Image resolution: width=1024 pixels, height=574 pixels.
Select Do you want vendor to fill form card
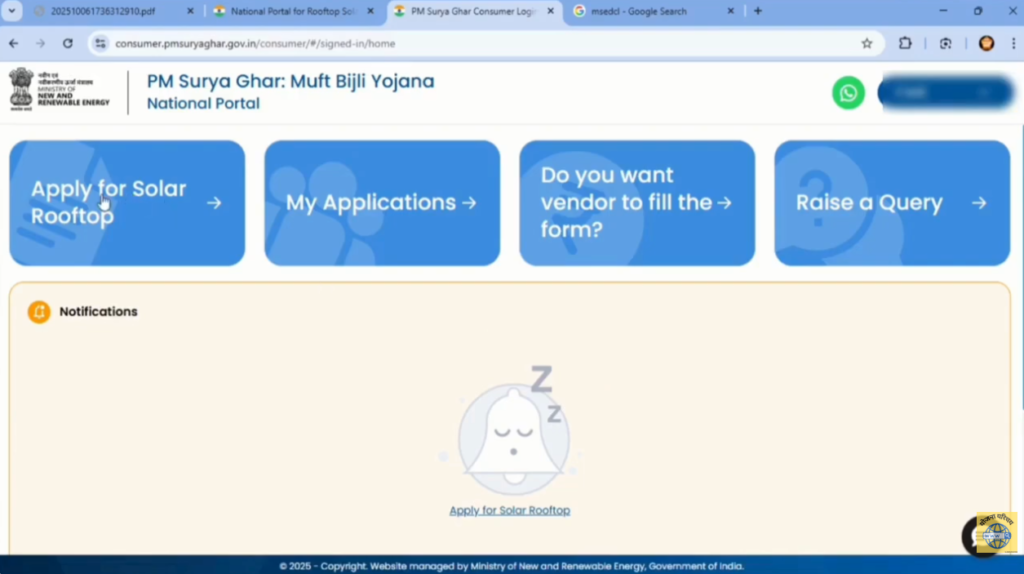point(637,203)
